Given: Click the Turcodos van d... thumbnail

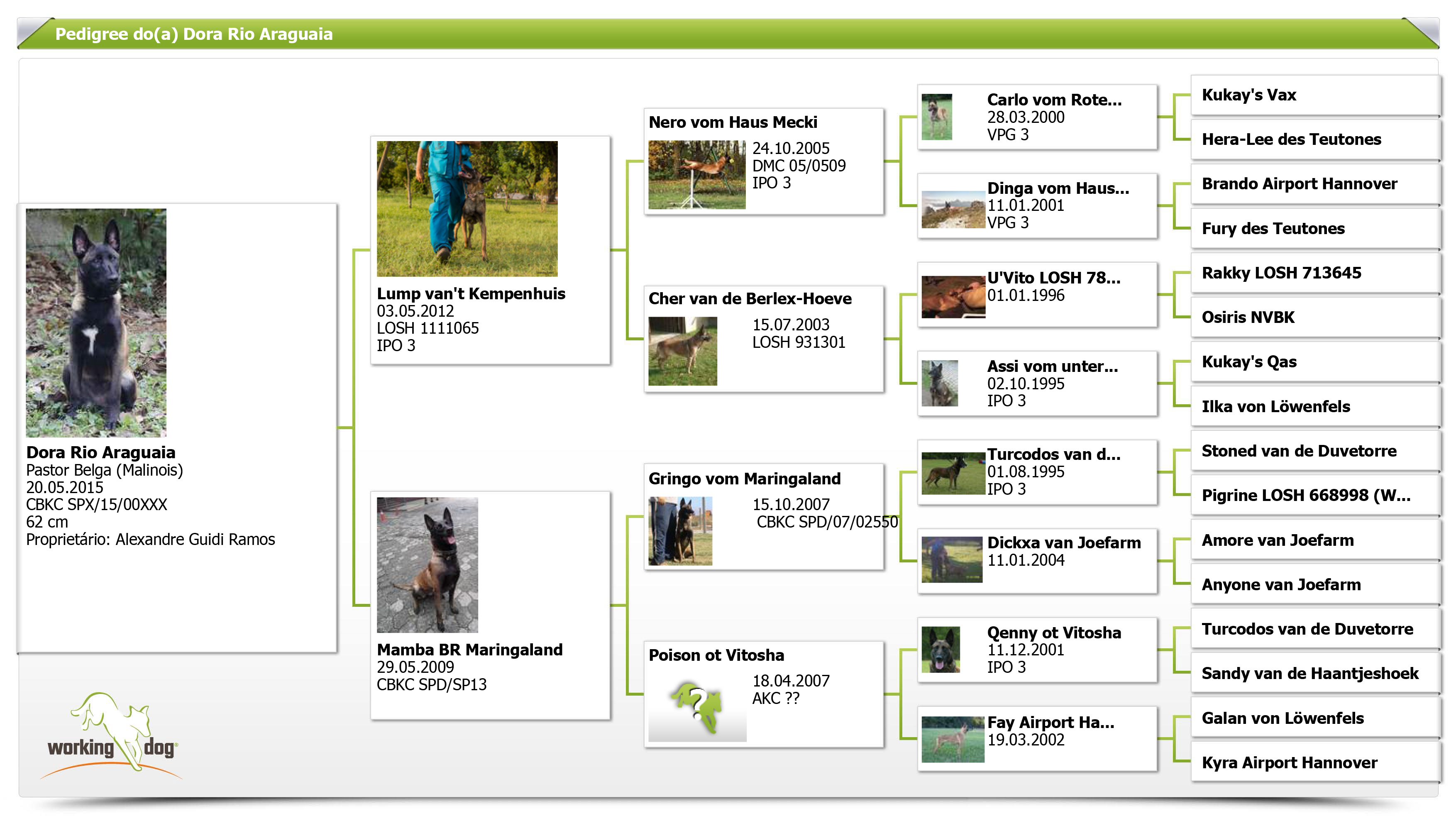Looking at the screenshot, I should [953, 473].
